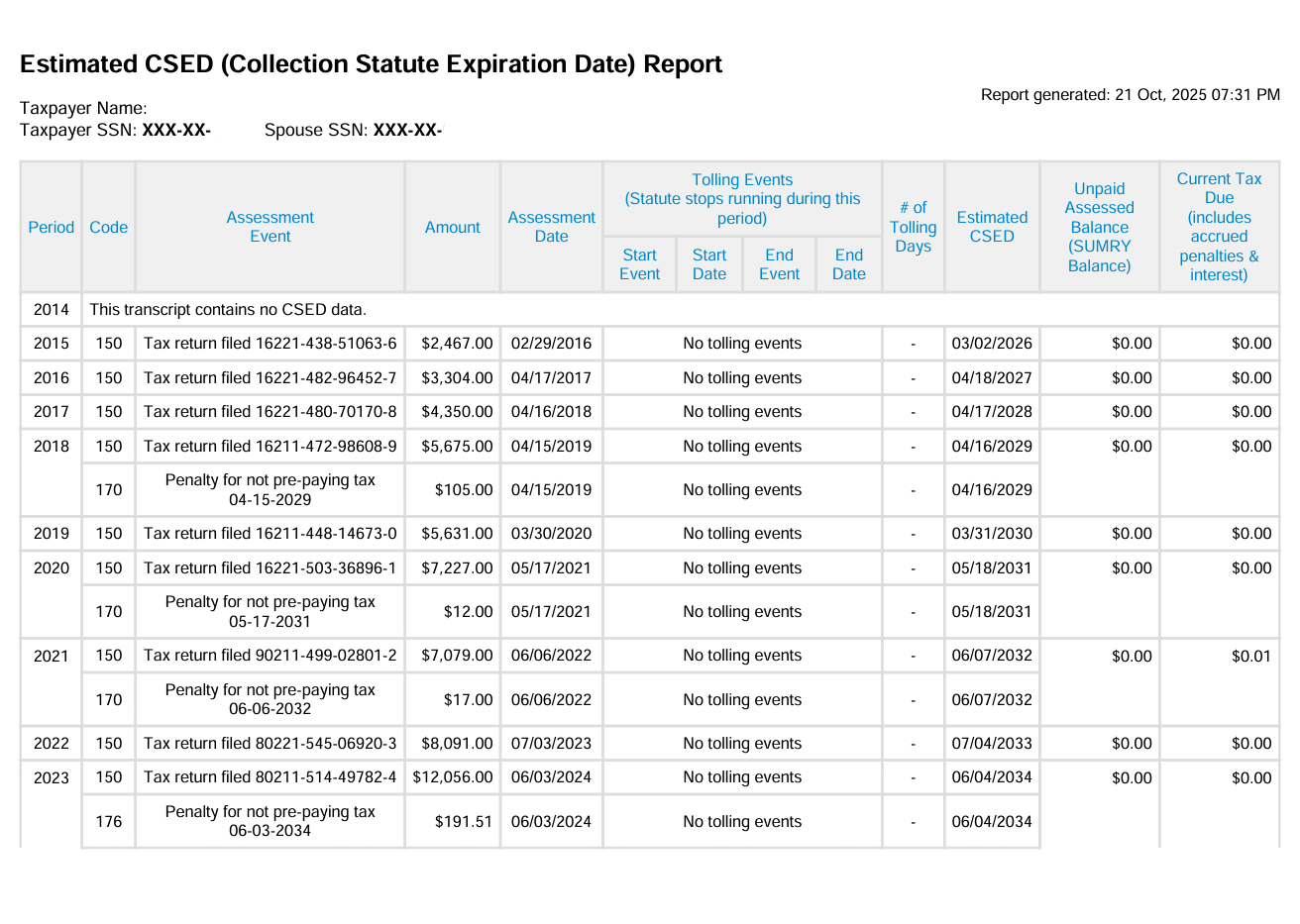Select the $12,056.00 amount for 2023
This screenshot has width=1300, height=924.
(453, 777)
